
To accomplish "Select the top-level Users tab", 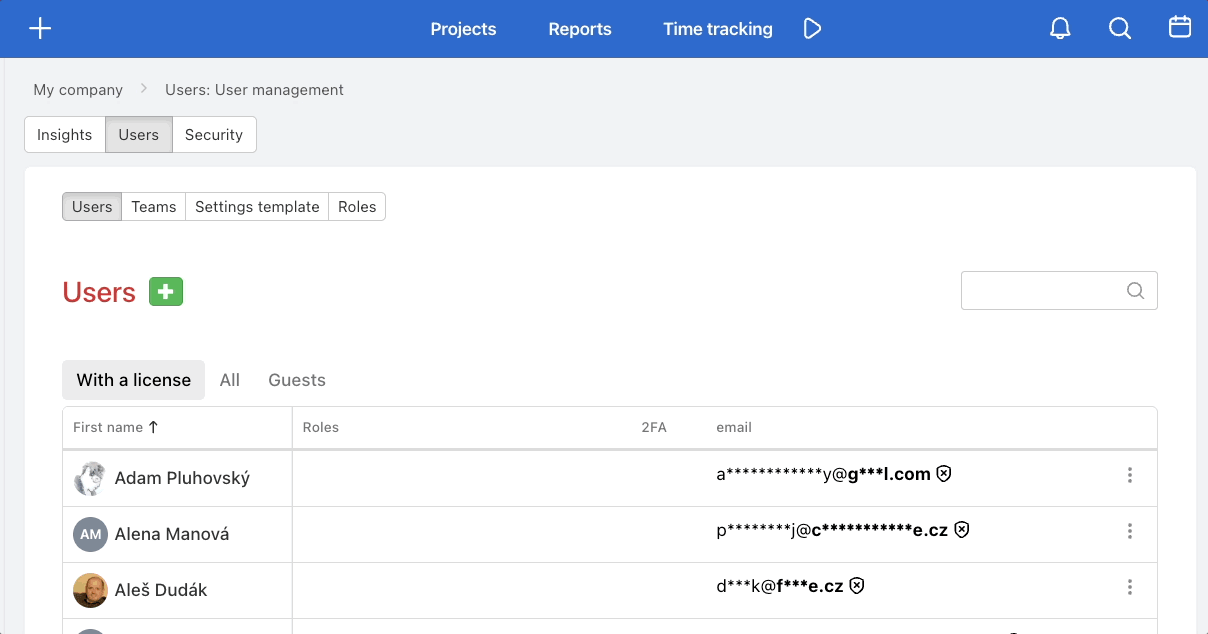I will tap(139, 135).
